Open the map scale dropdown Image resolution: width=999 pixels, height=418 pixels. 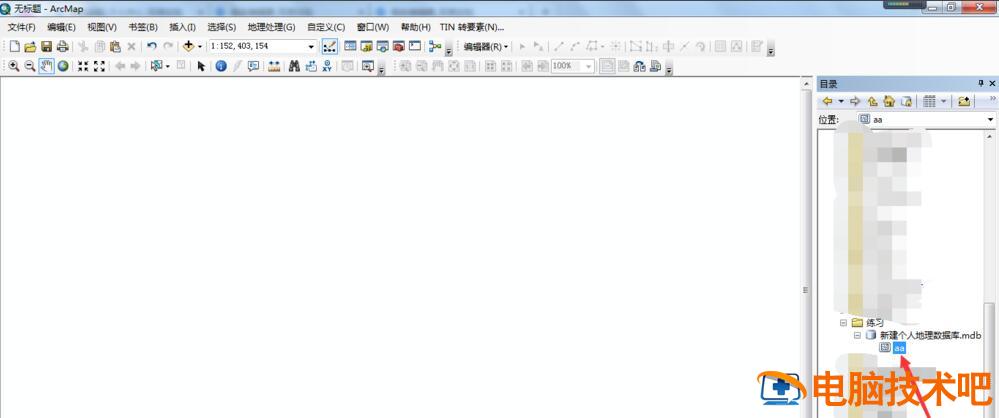point(312,47)
